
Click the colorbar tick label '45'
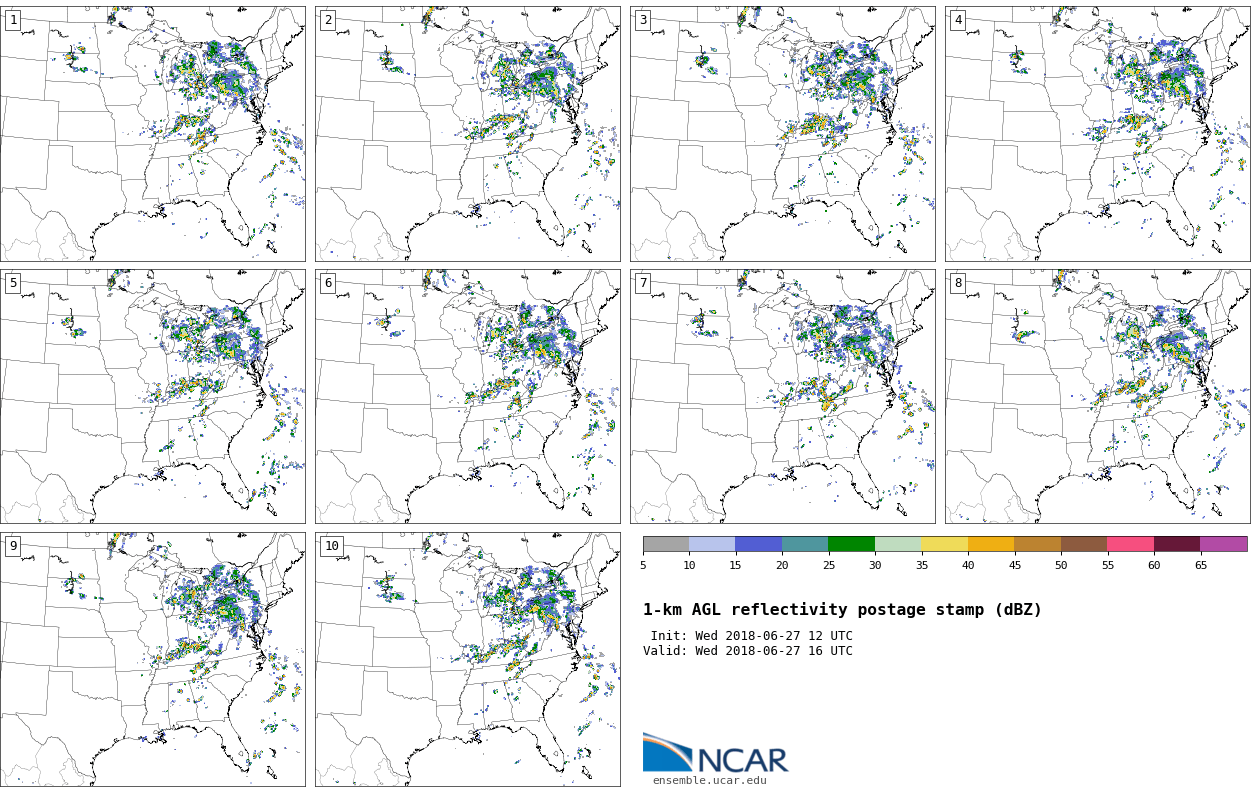pos(1015,566)
